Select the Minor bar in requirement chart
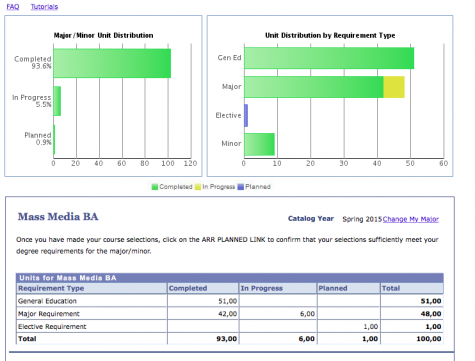 pyautogui.click(x=259, y=144)
